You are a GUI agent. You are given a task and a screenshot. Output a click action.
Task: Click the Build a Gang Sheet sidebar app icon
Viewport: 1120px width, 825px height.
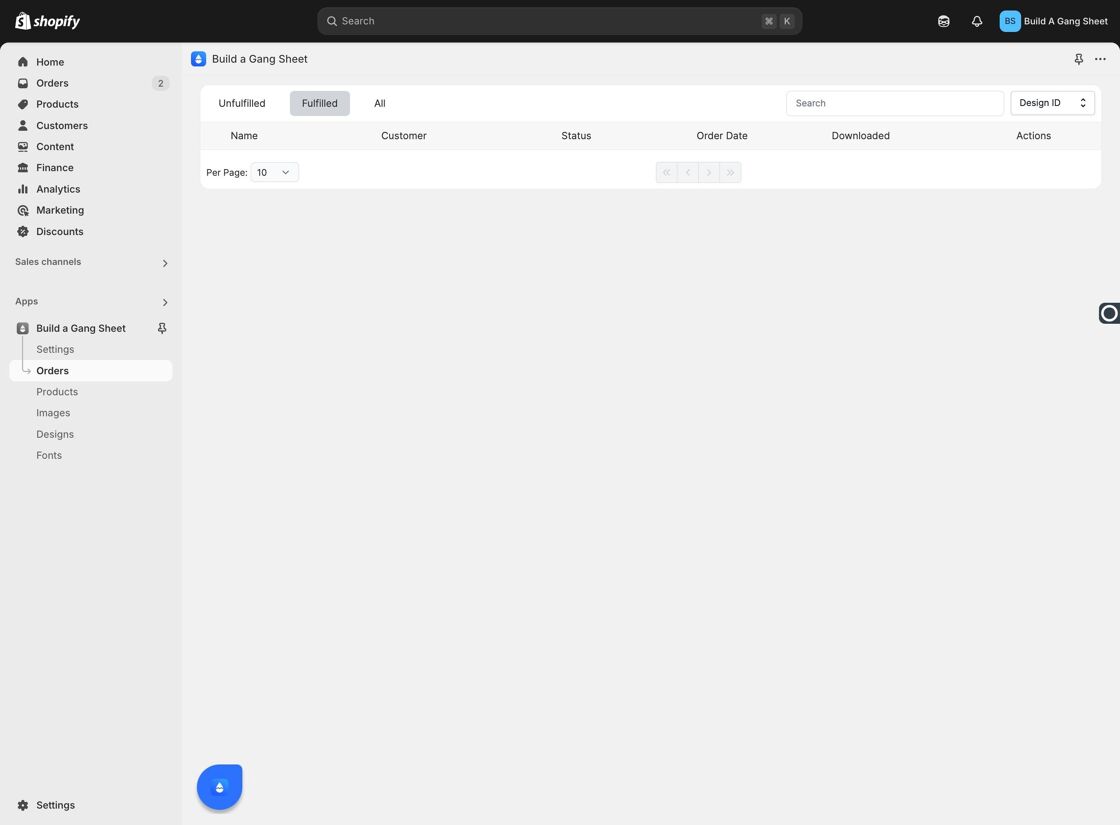tap(23, 329)
